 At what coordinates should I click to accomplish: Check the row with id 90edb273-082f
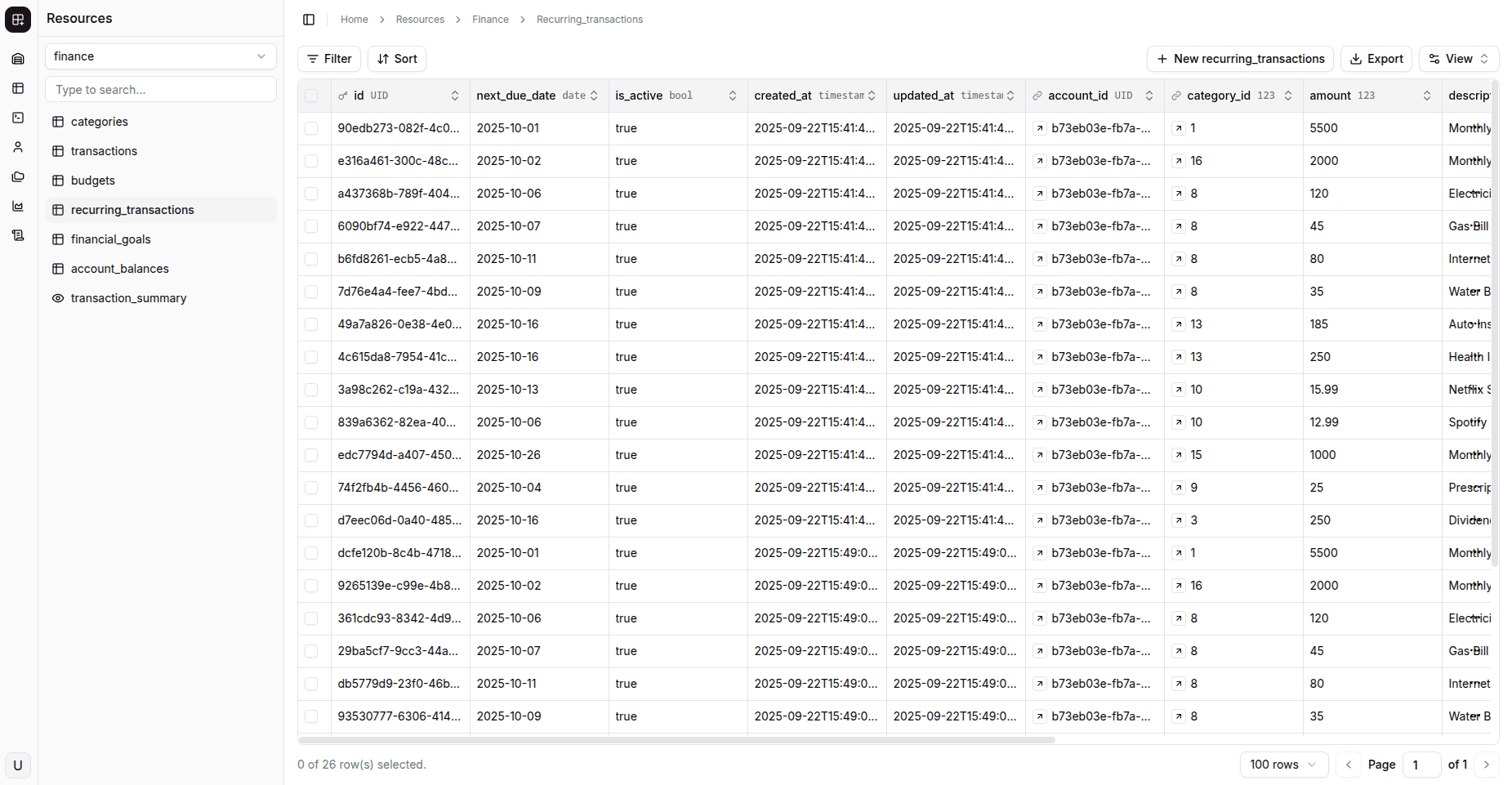pyautogui.click(x=311, y=128)
